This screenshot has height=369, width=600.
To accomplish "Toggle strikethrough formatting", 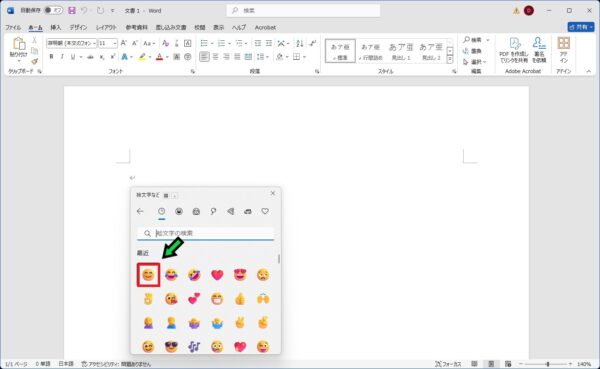I will point(90,57).
